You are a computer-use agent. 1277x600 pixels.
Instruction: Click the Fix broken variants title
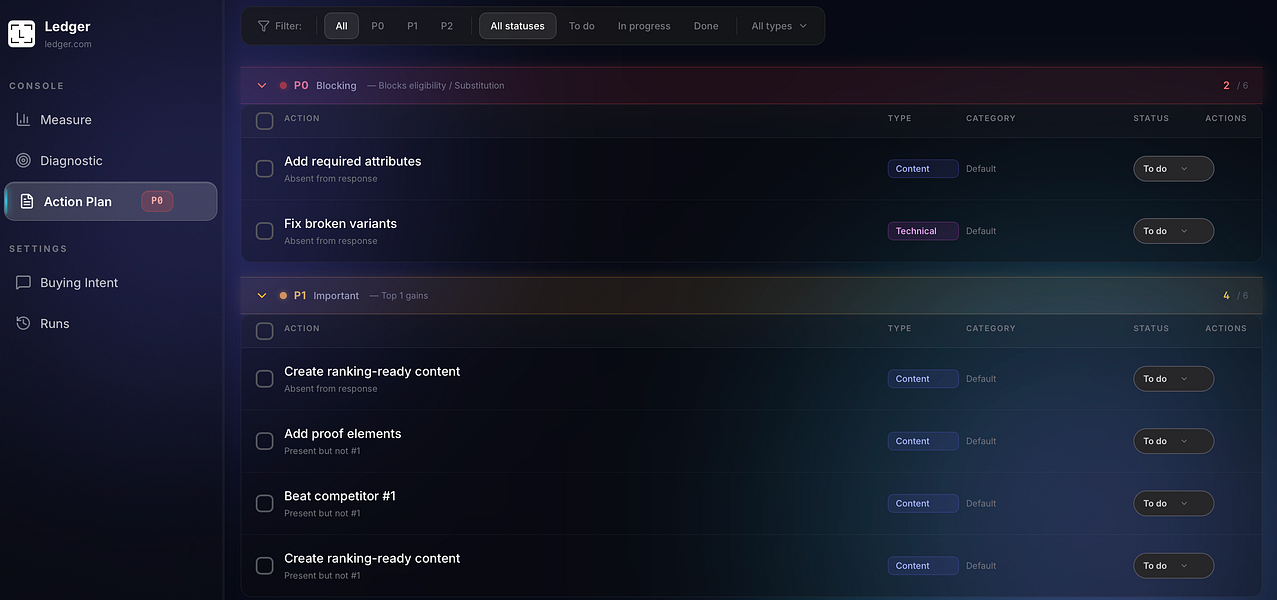pos(340,223)
